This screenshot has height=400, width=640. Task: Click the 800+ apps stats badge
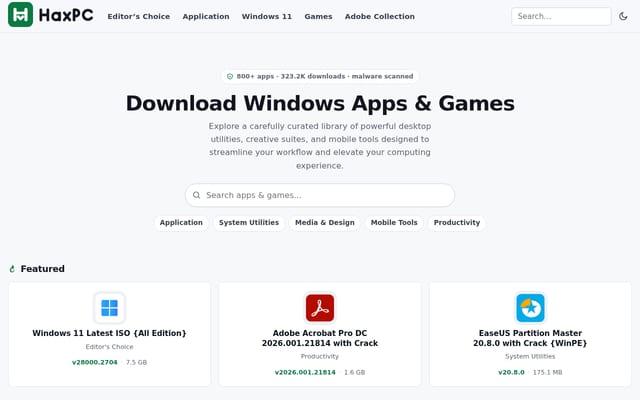click(320, 76)
